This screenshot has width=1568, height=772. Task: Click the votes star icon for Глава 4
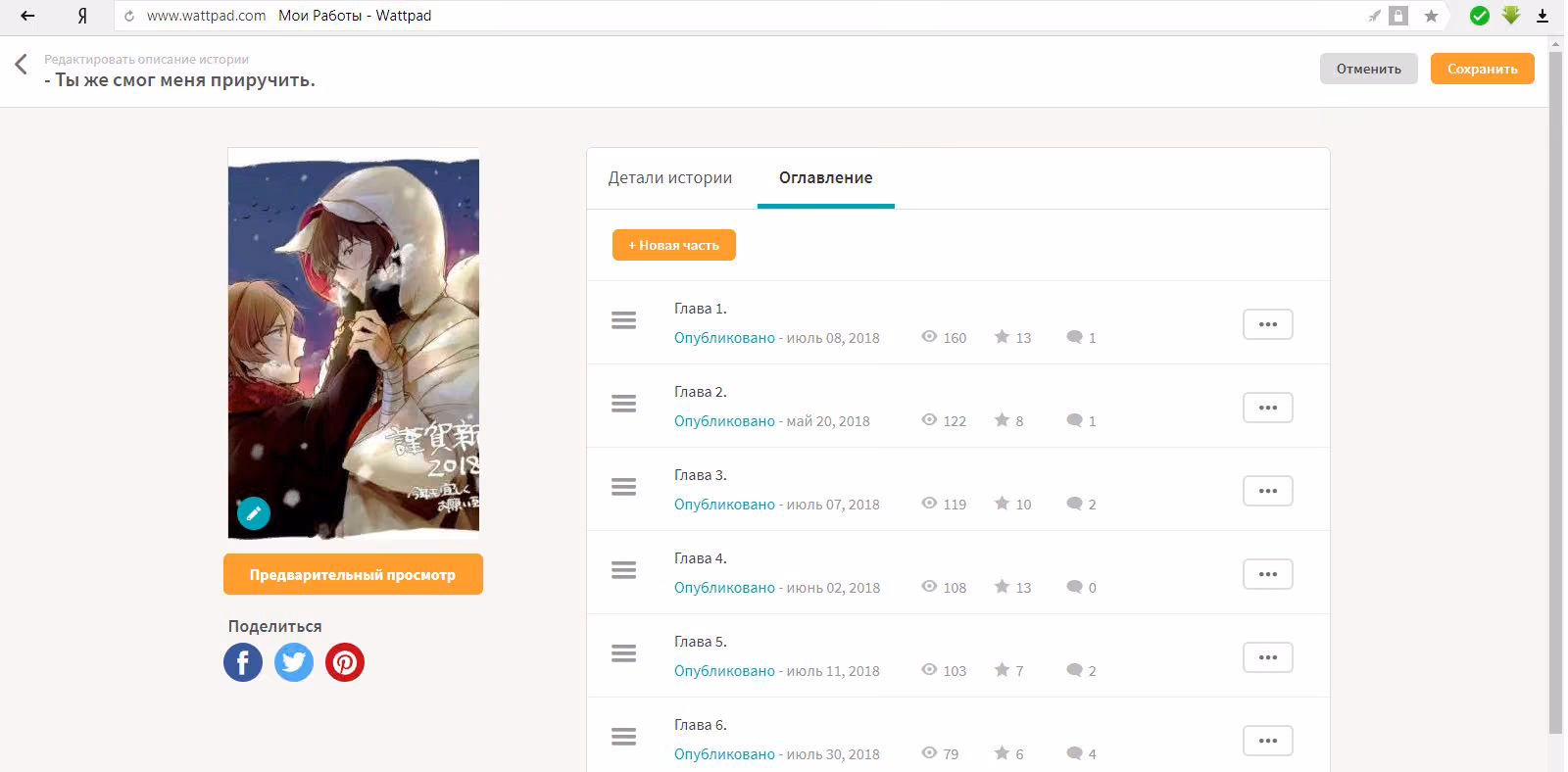(x=1002, y=586)
